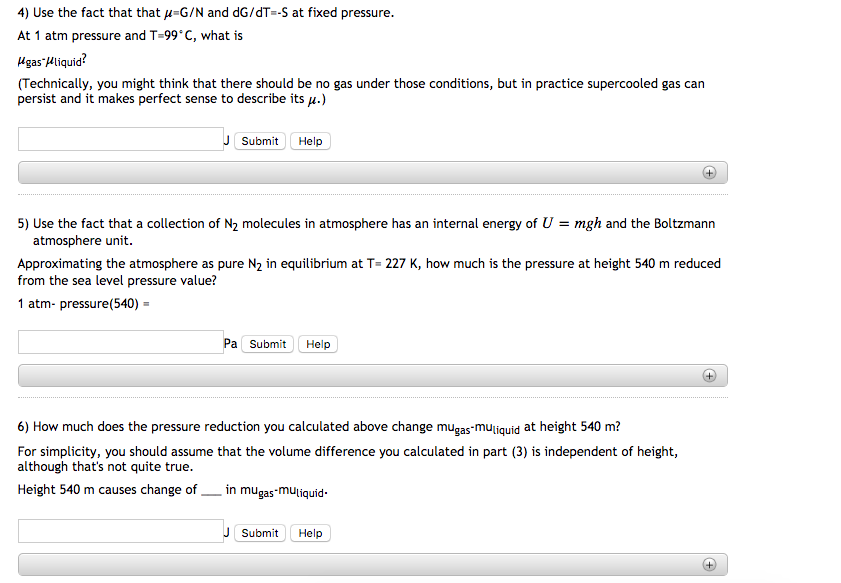The width and height of the screenshot is (841, 583).
Task: Expand the gray bar below question 4
Action: pos(372,172)
